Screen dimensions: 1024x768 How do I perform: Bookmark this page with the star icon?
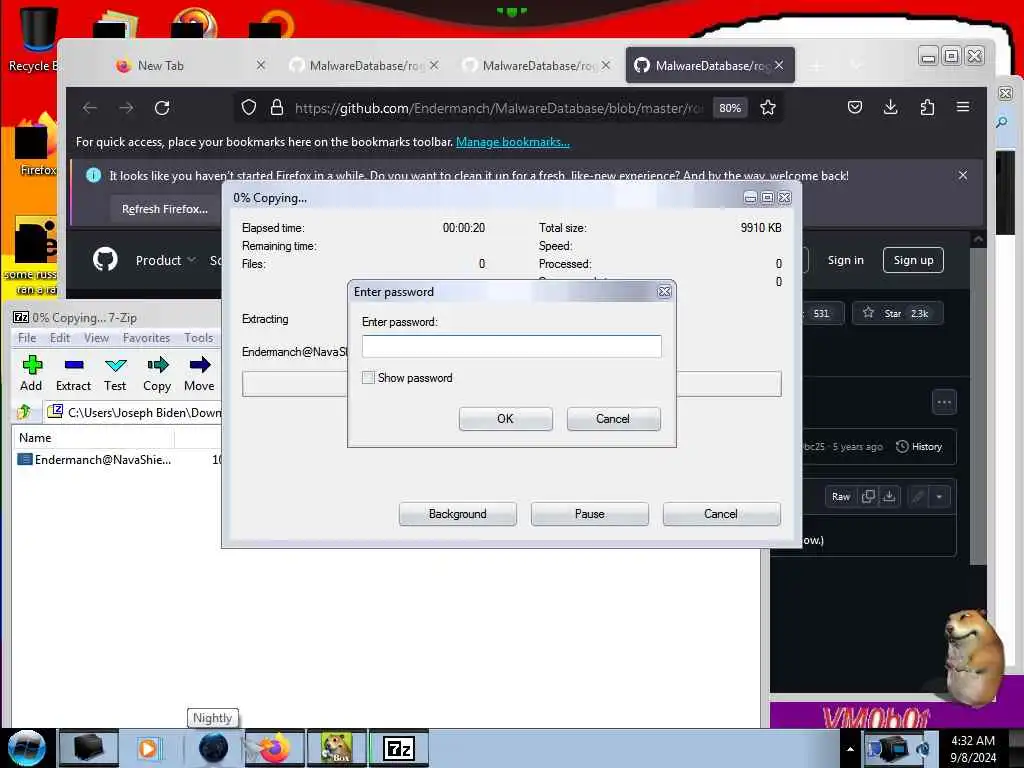[768, 108]
